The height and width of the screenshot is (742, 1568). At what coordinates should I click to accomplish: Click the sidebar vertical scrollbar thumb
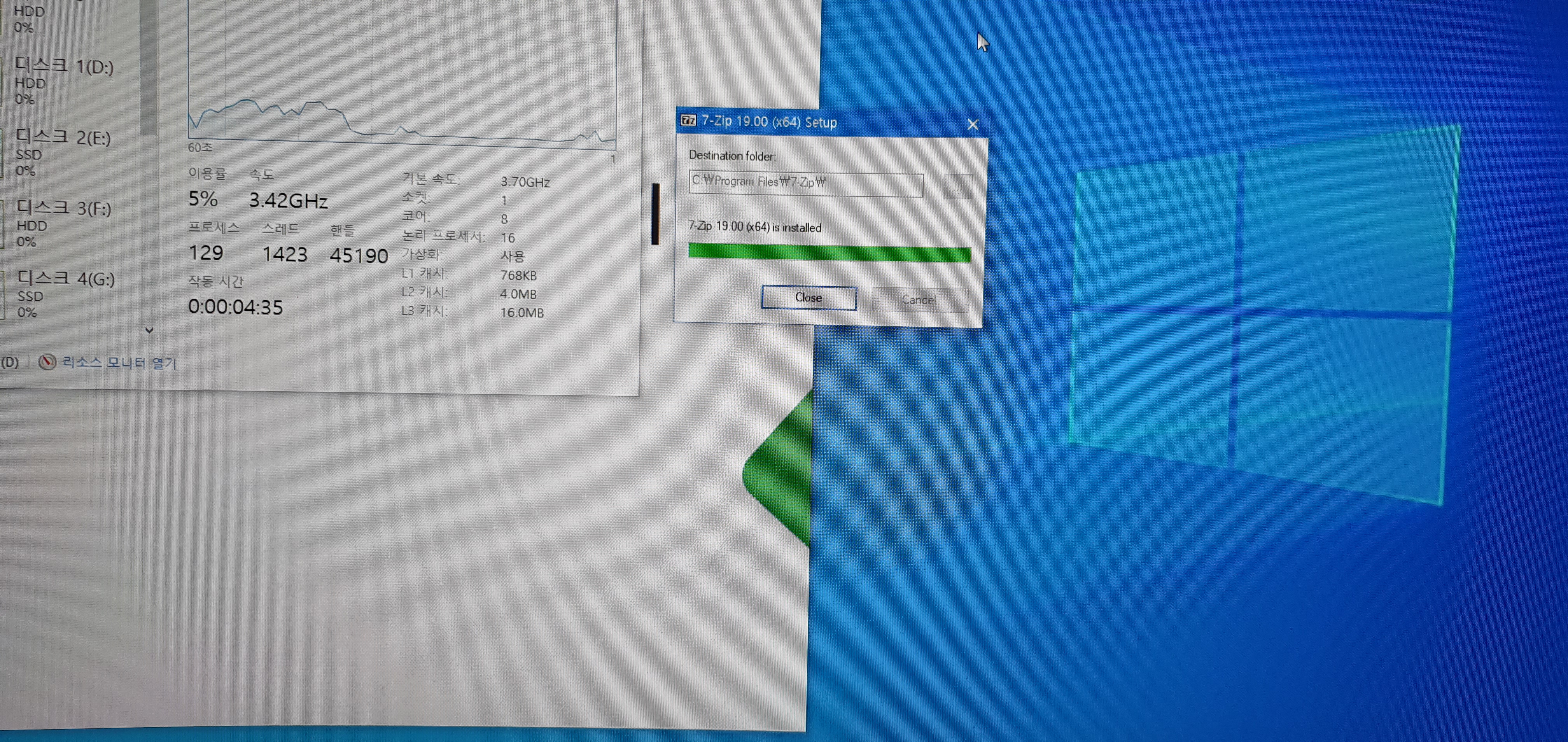click(149, 67)
